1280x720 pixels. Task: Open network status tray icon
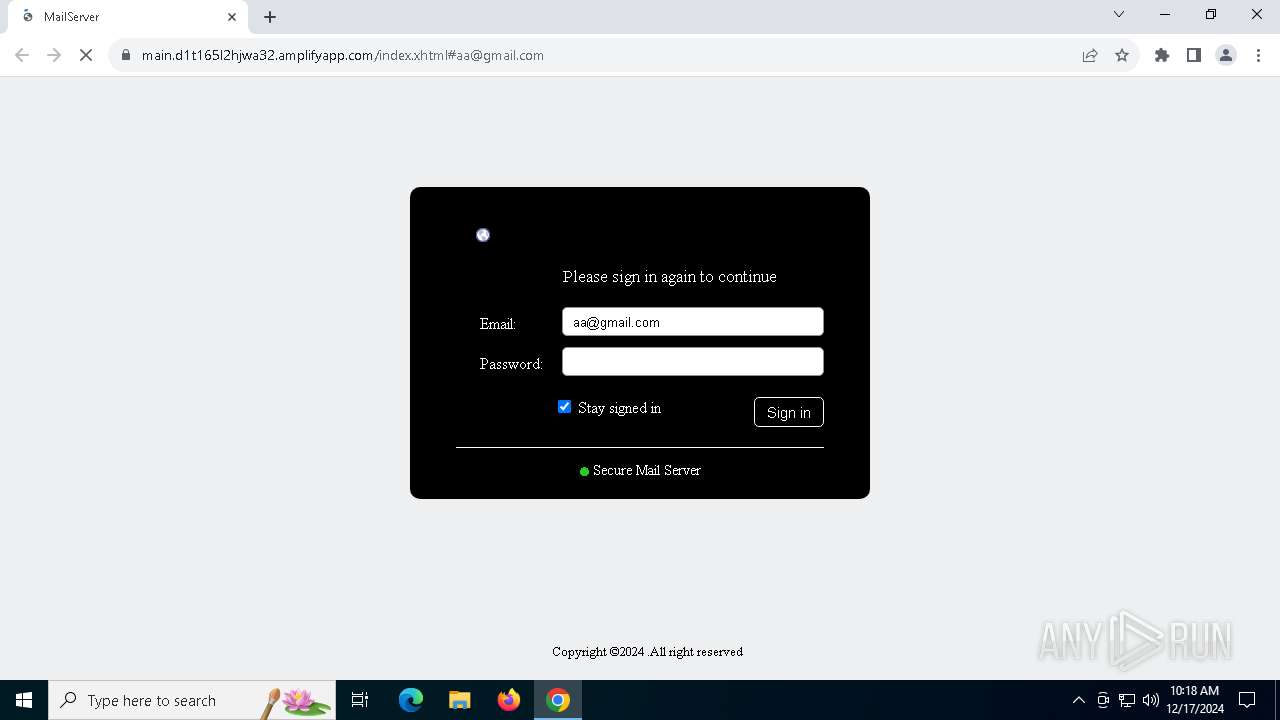point(1127,700)
